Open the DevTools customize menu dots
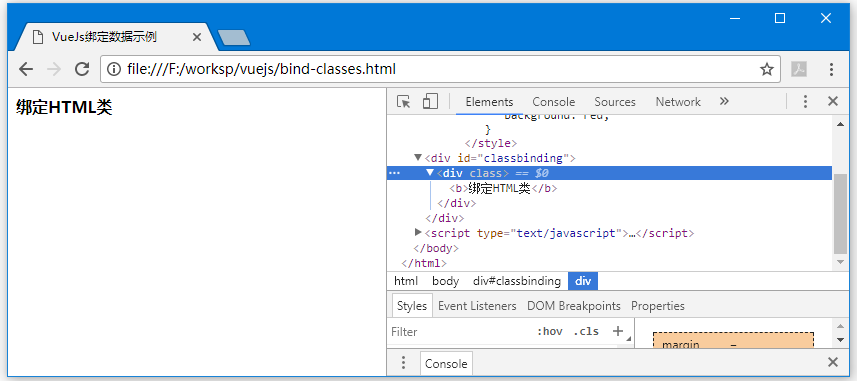The height and width of the screenshot is (381, 857). click(805, 102)
